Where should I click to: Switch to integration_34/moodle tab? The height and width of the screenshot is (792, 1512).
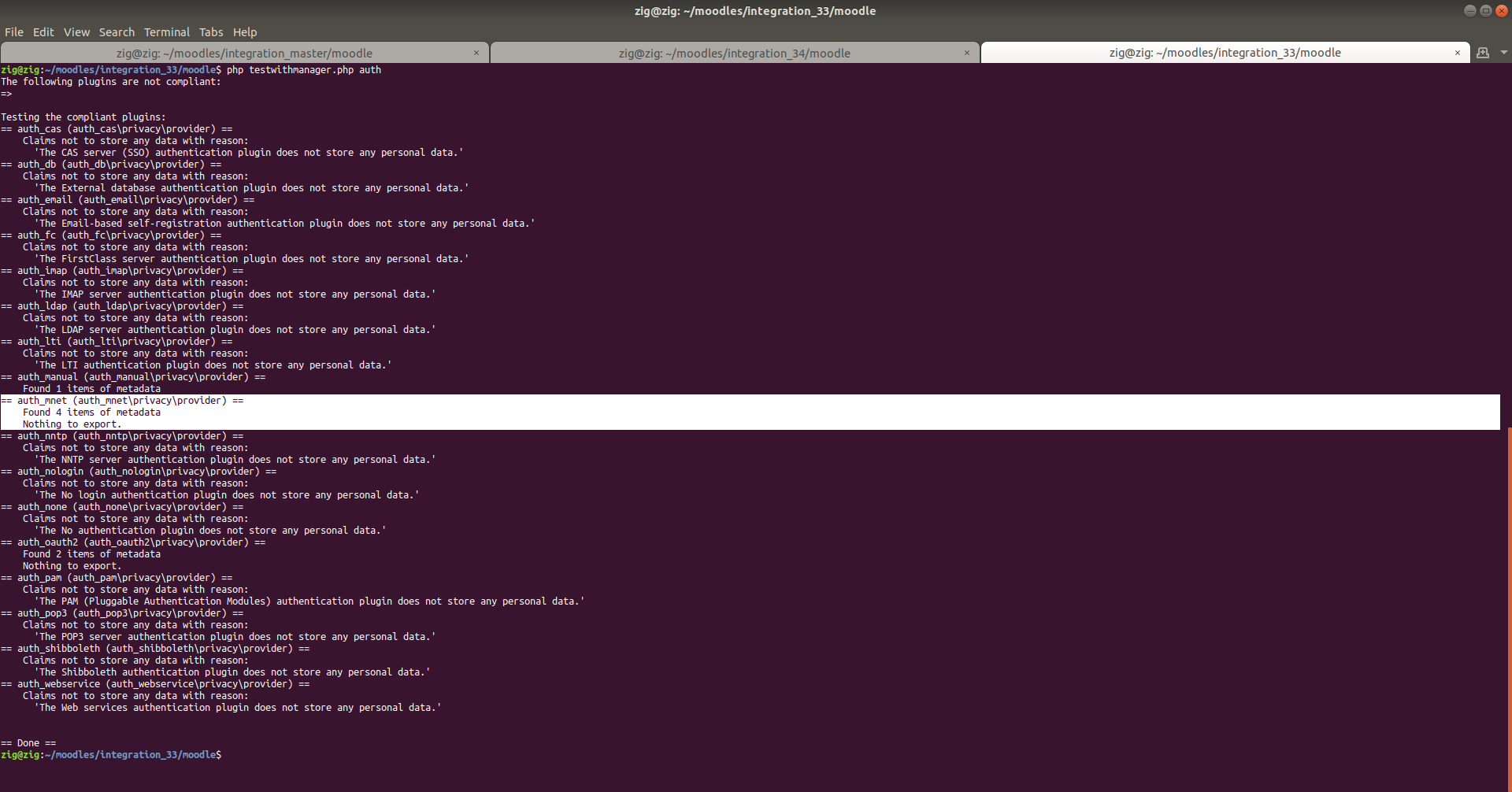pos(734,53)
